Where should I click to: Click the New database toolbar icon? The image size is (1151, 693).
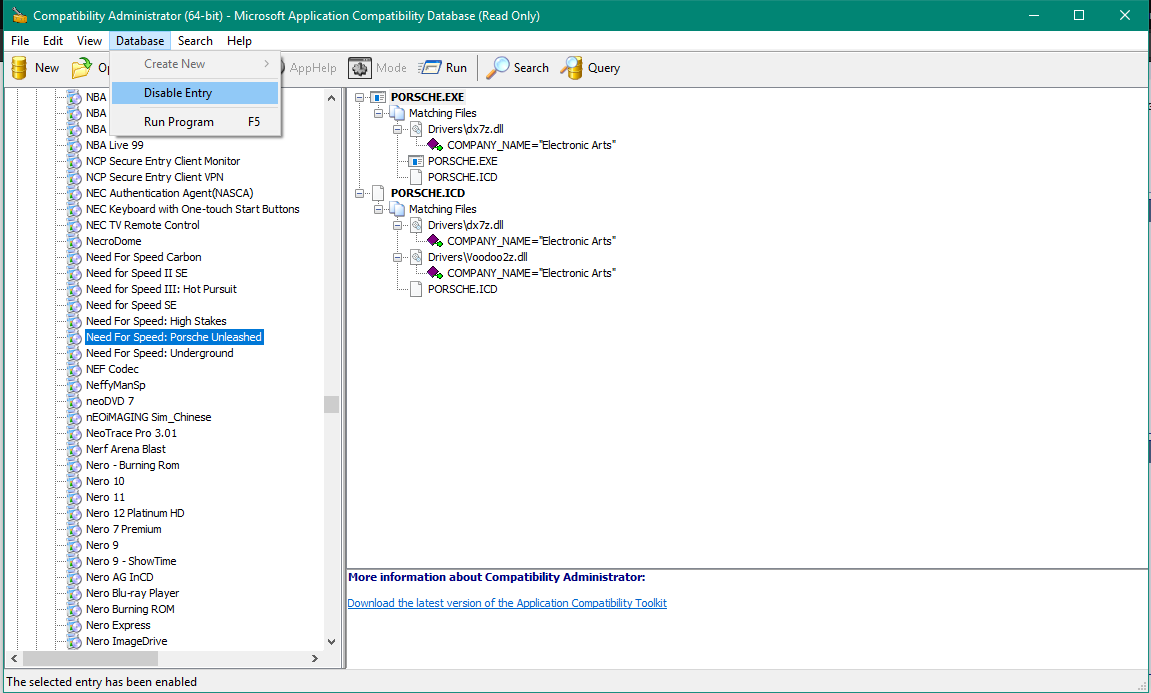tap(20, 68)
